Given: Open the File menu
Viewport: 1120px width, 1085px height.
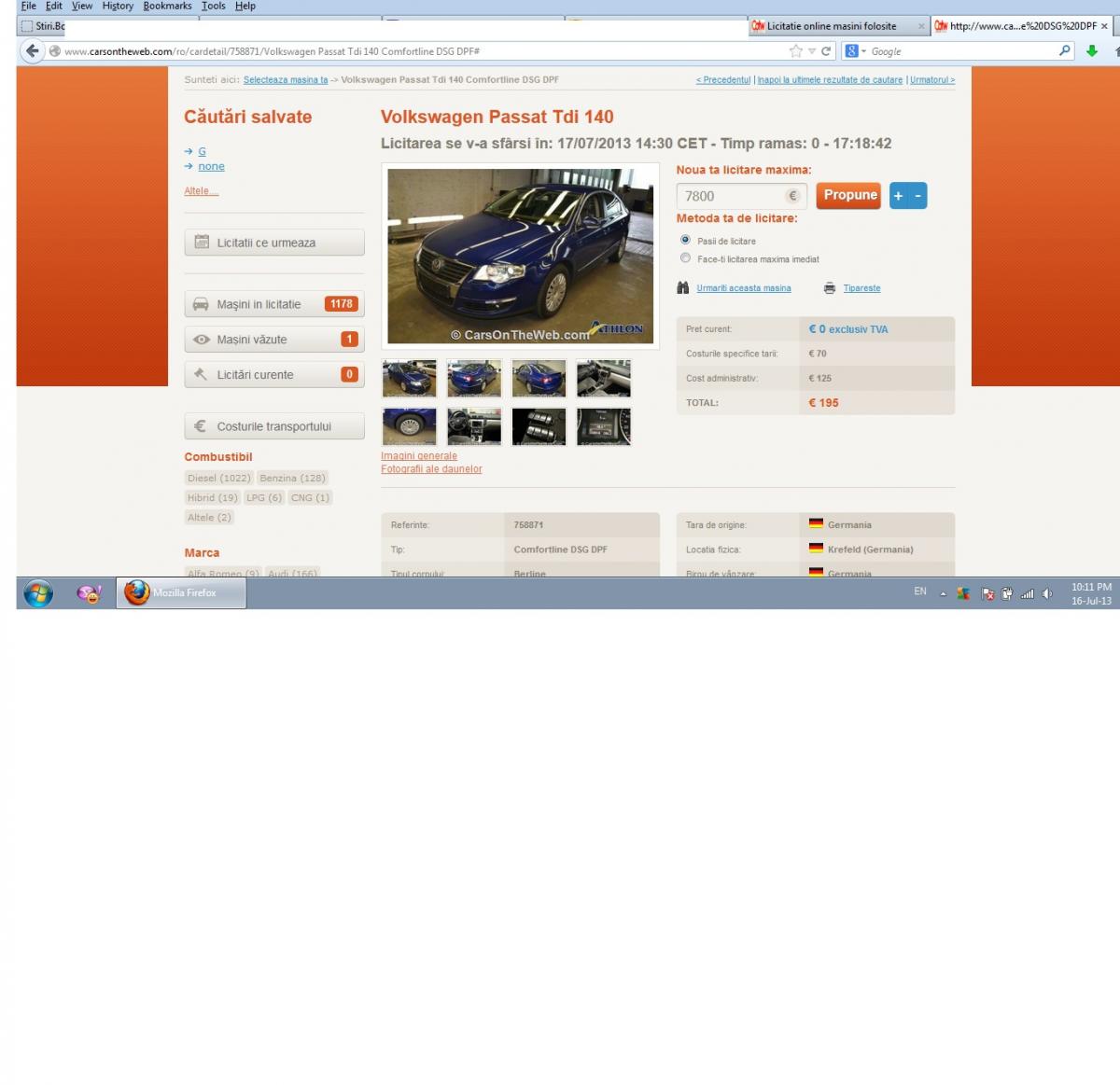Looking at the screenshot, I should [x=29, y=6].
